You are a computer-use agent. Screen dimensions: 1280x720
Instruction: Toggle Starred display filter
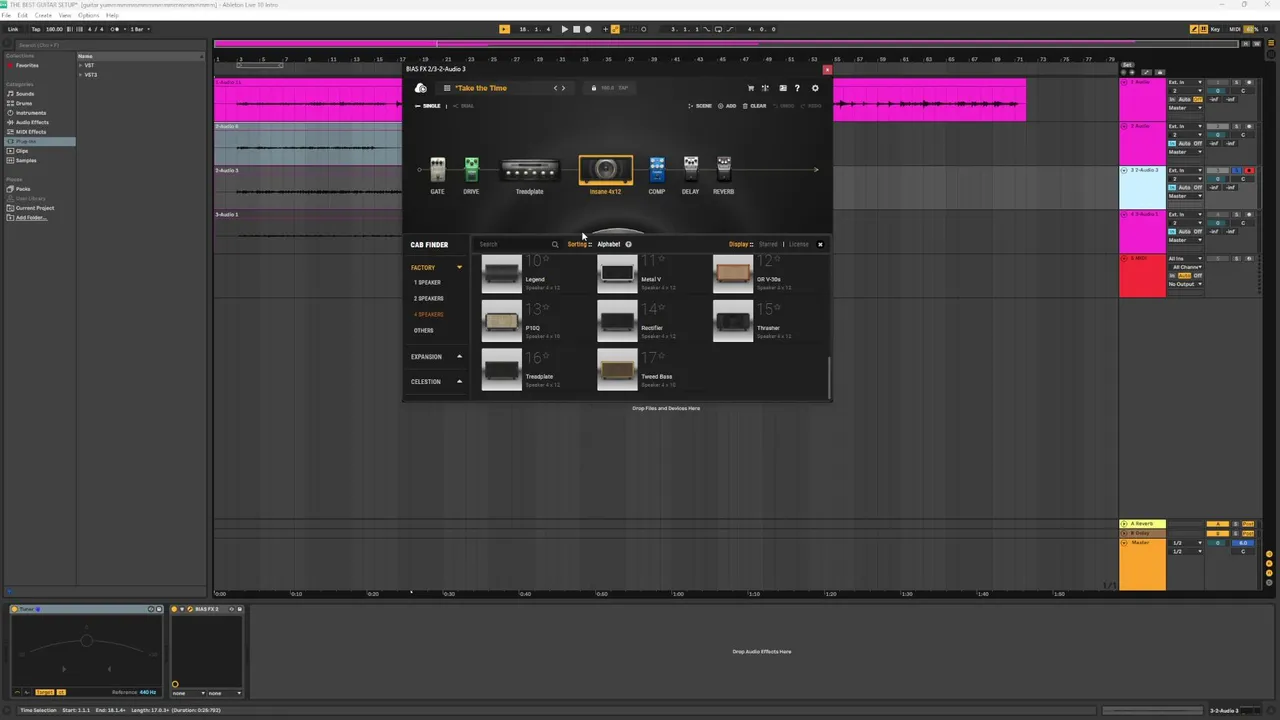[768, 244]
